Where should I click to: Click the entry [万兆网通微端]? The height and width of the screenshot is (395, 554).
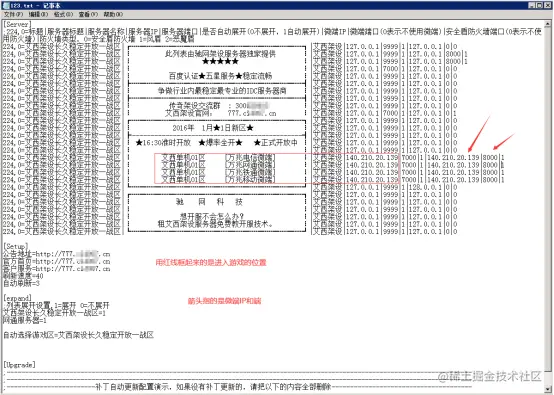click(250, 165)
